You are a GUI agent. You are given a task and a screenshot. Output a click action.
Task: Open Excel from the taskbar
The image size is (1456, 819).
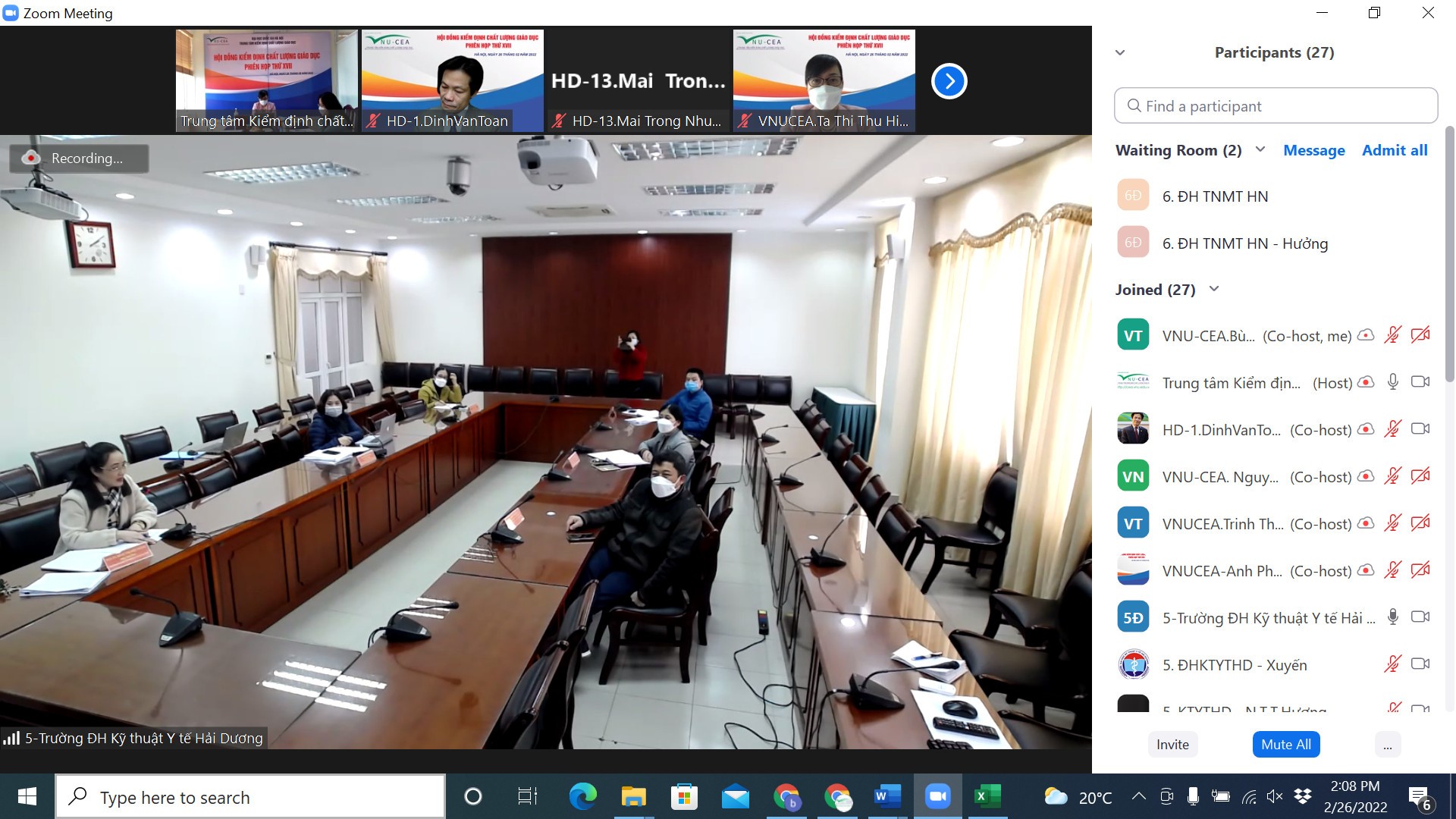tap(987, 796)
